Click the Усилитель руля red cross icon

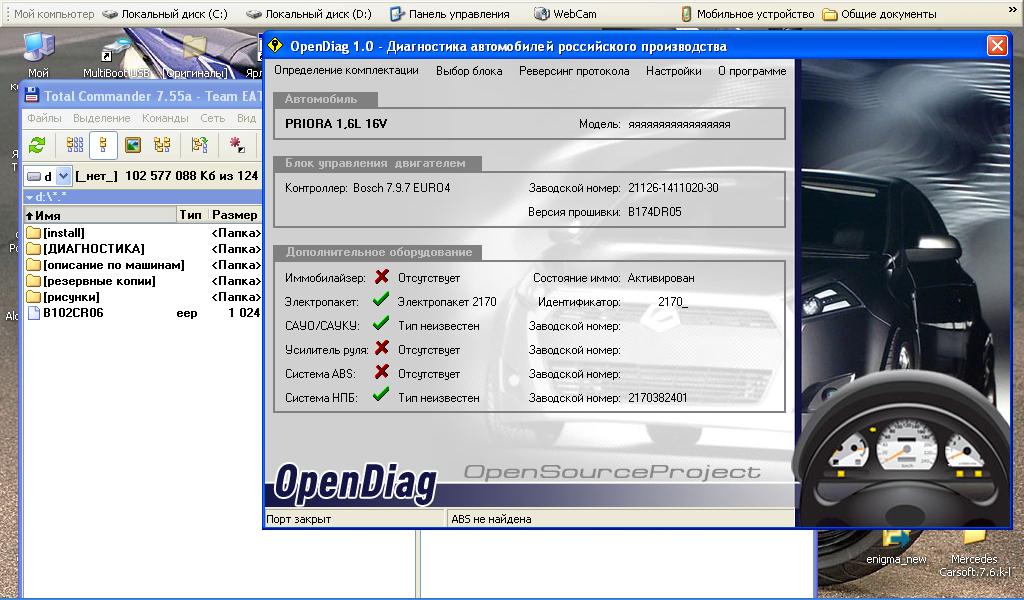(x=381, y=349)
